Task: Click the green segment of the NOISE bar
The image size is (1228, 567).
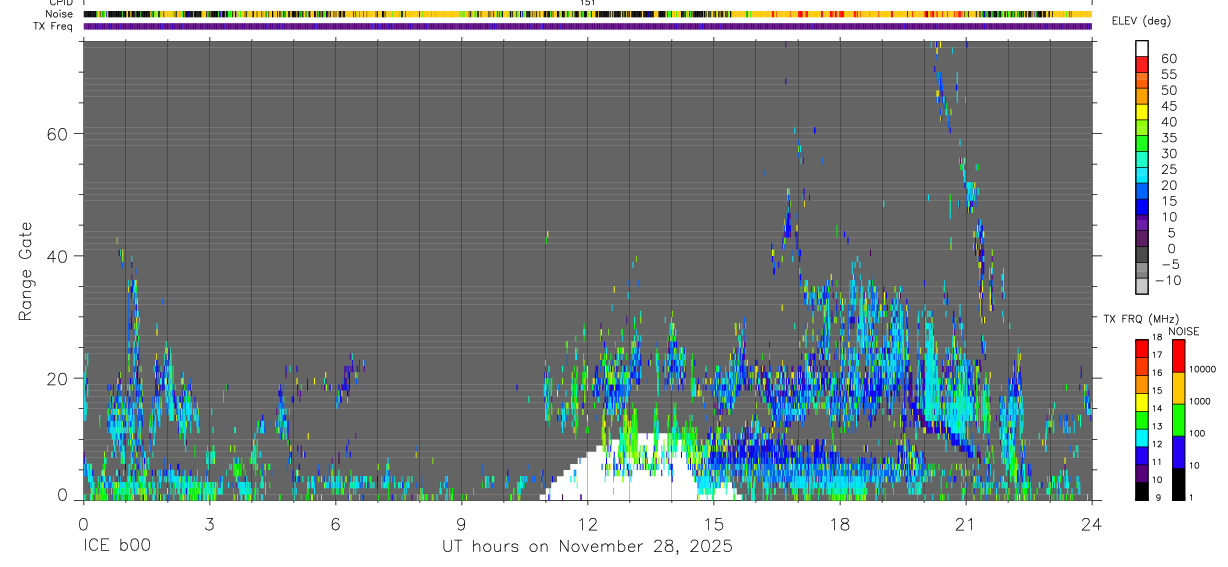Action: [1178, 420]
